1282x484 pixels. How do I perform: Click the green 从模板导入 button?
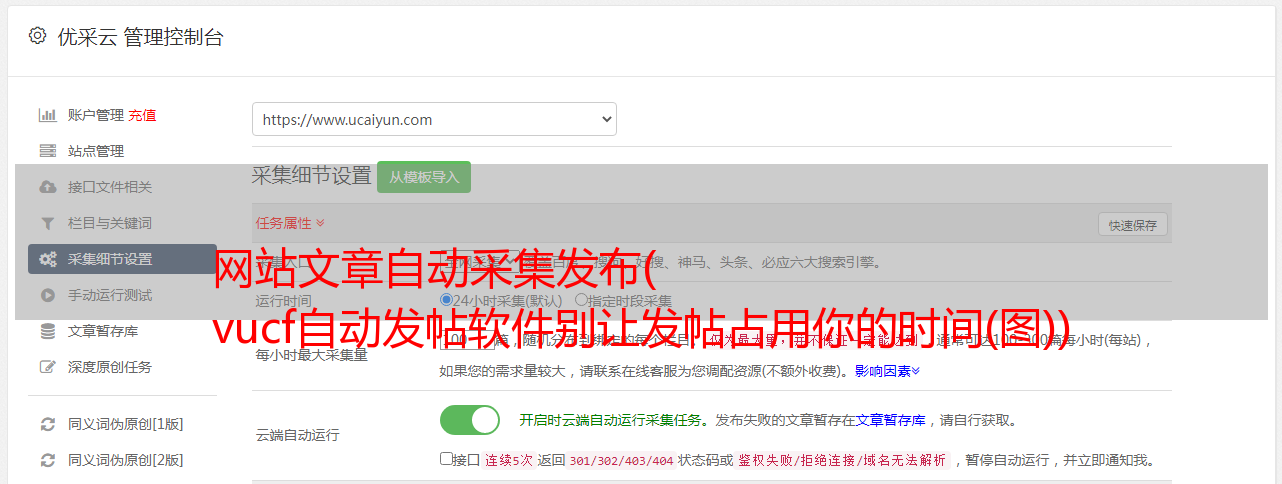[424, 177]
